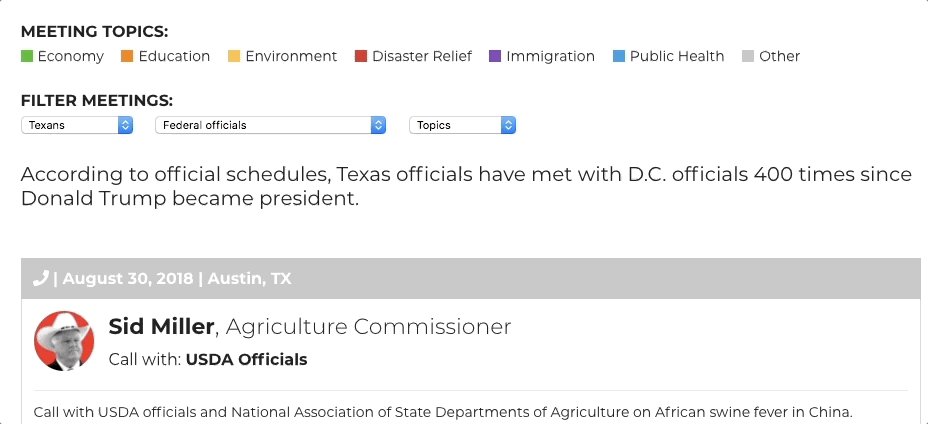Click the August 30, 2018 meeting header
The height and width of the screenshot is (424, 928).
(471, 278)
